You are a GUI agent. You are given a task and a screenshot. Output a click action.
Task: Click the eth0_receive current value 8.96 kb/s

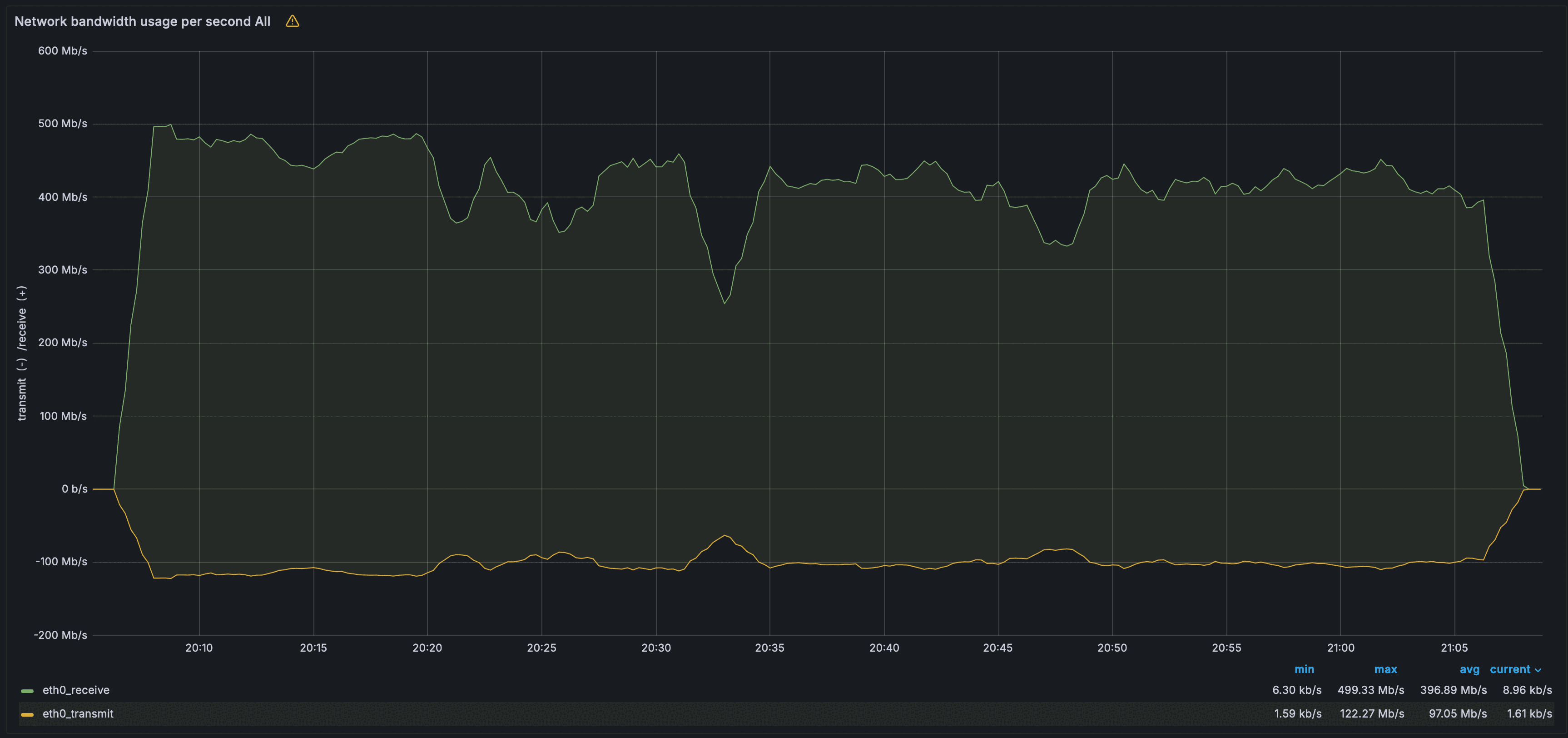[x=1527, y=690]
